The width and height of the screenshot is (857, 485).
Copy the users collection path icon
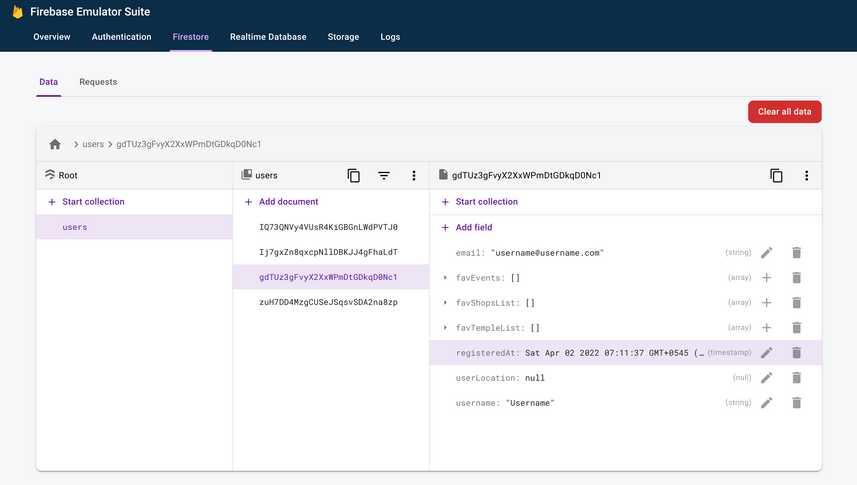353,175
